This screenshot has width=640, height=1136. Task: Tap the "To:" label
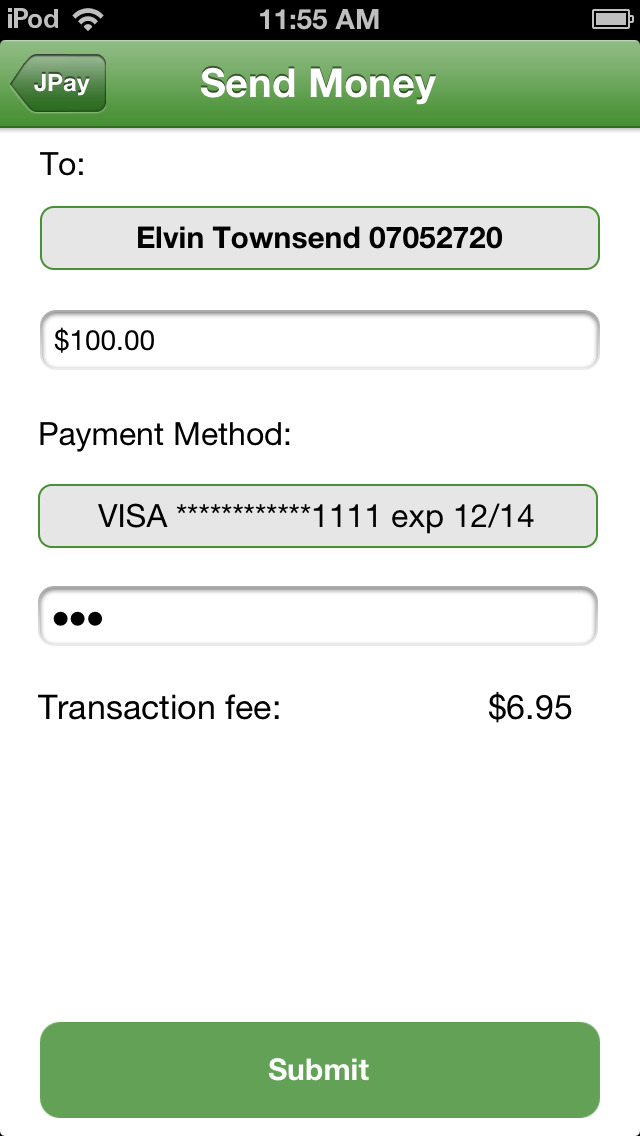[x=62, y=164]
